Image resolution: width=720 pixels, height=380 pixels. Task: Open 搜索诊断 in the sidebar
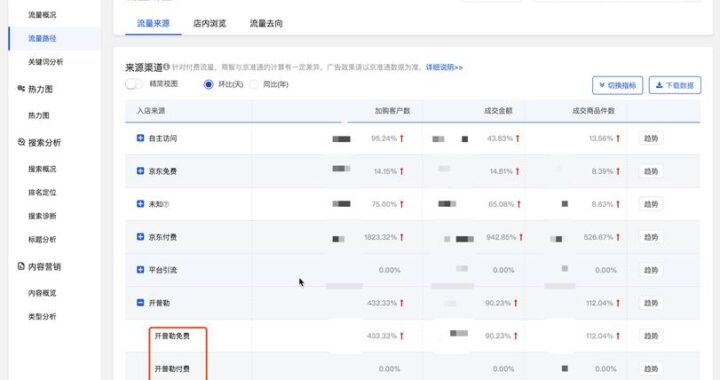point(42,216)
